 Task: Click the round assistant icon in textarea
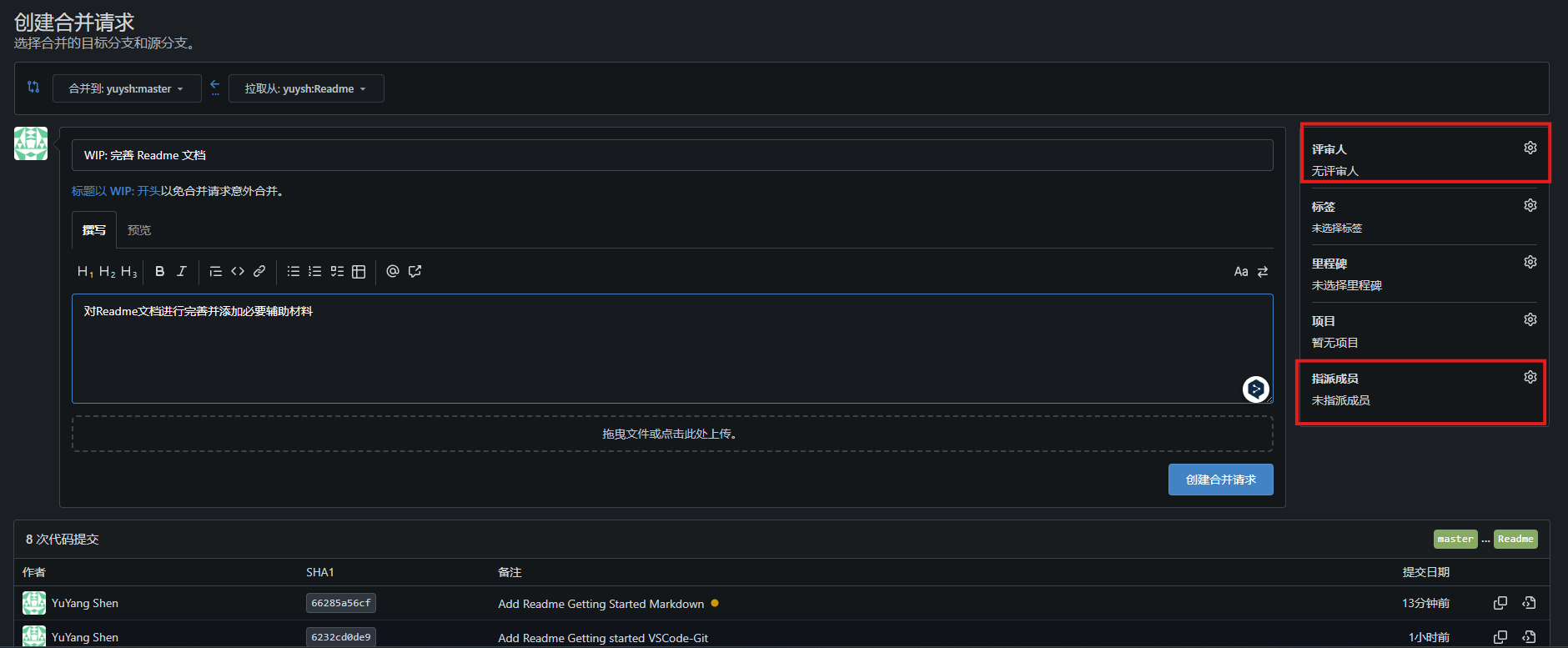(x=1256, y=389)
